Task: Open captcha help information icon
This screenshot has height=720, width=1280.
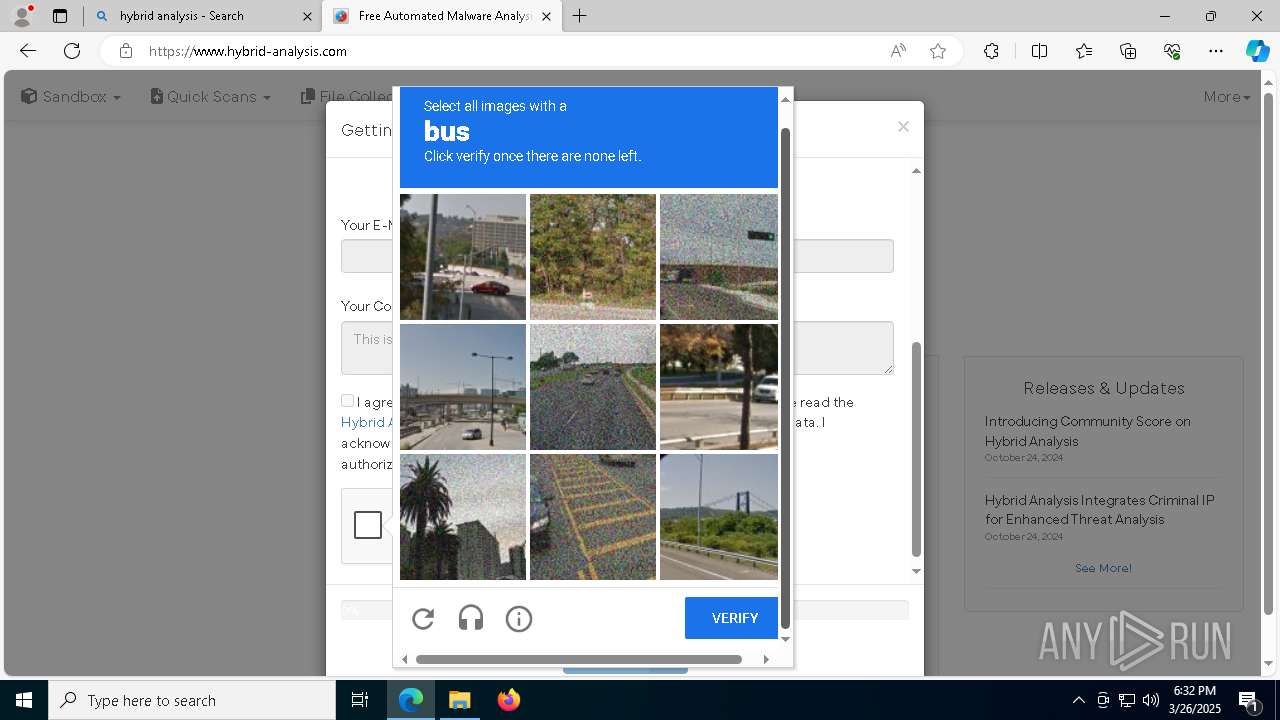Action: [519, 619]
